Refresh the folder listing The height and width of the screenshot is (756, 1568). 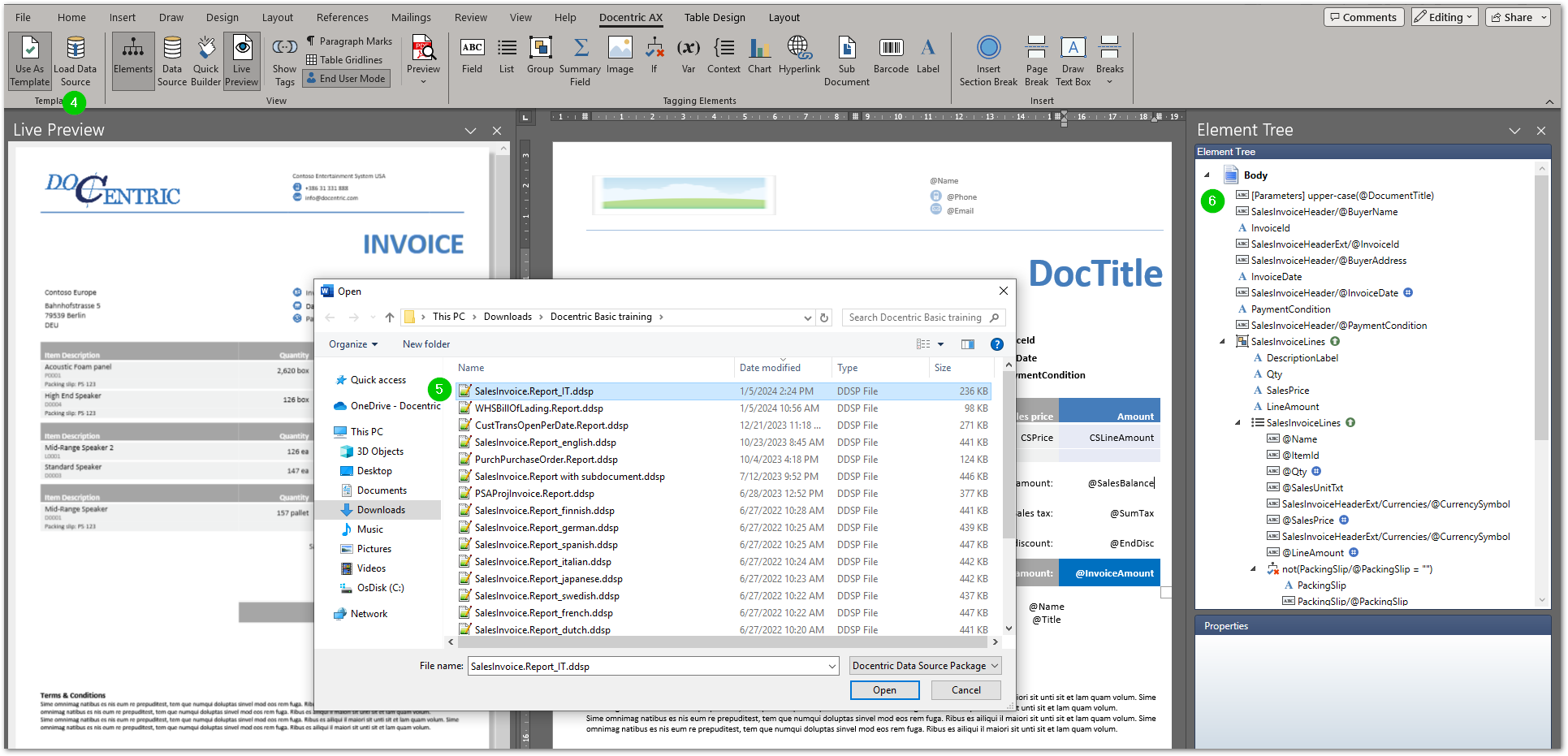(824, 318)
